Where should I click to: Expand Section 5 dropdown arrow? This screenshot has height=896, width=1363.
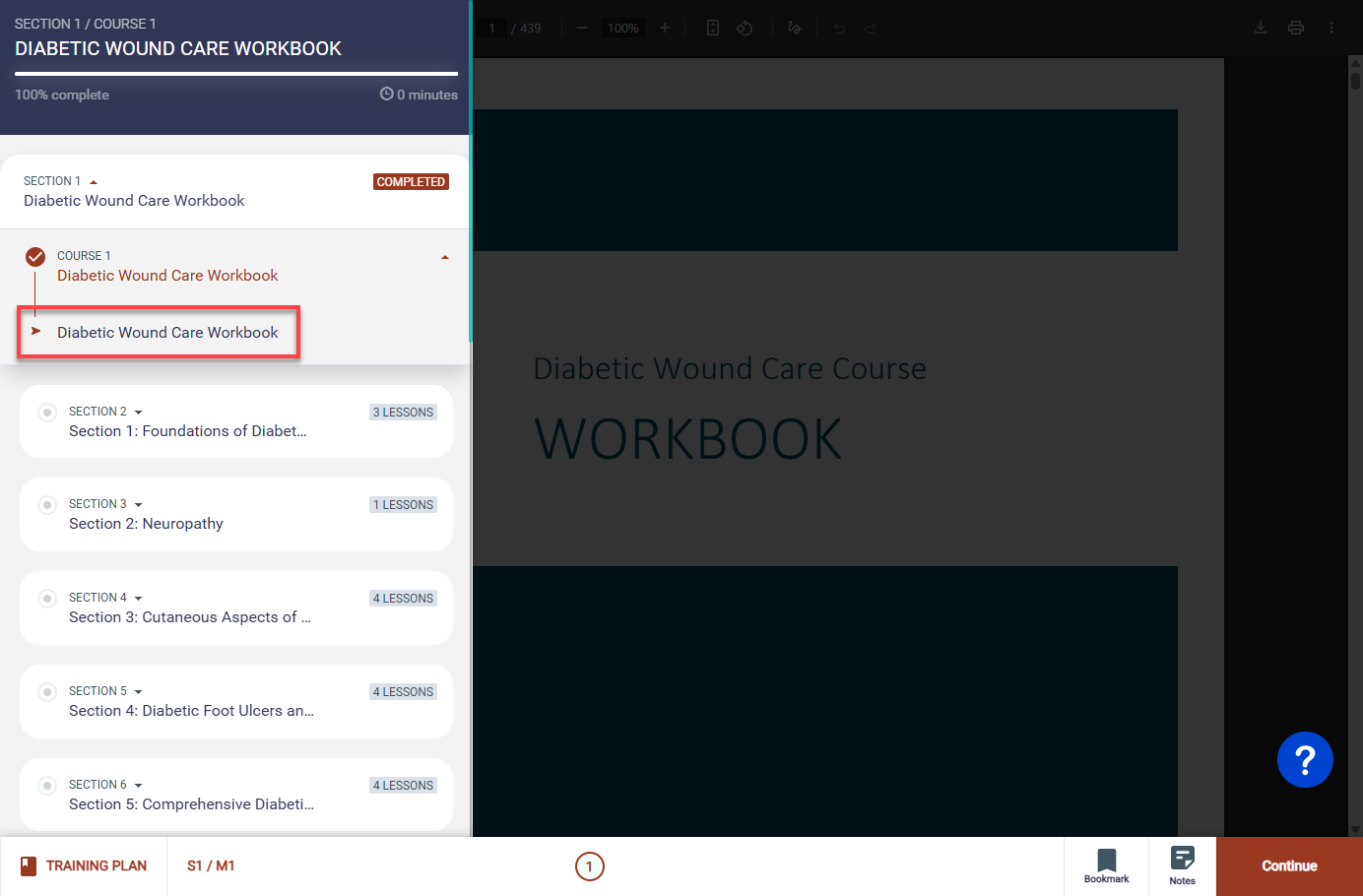pyautogui.click(x=139, y=692)
